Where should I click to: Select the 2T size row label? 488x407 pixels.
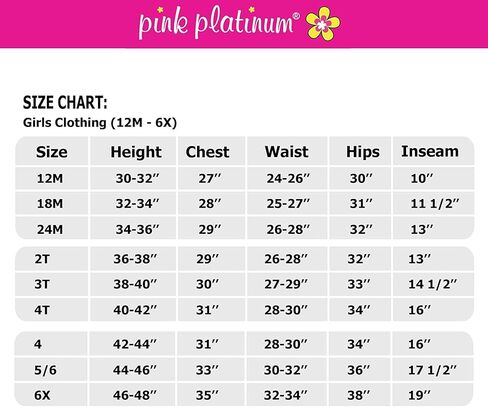(x=42, y=259)
